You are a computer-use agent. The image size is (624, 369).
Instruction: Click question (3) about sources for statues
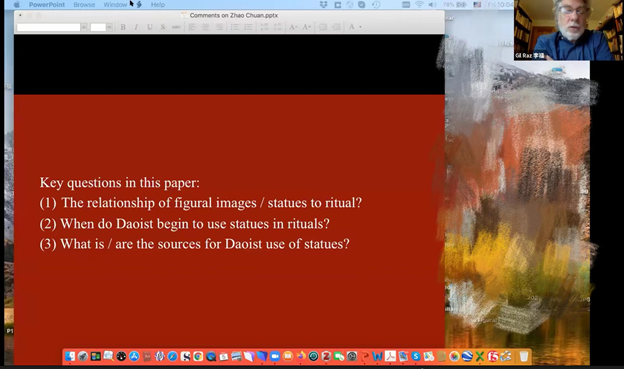click(x=195, y=244)
